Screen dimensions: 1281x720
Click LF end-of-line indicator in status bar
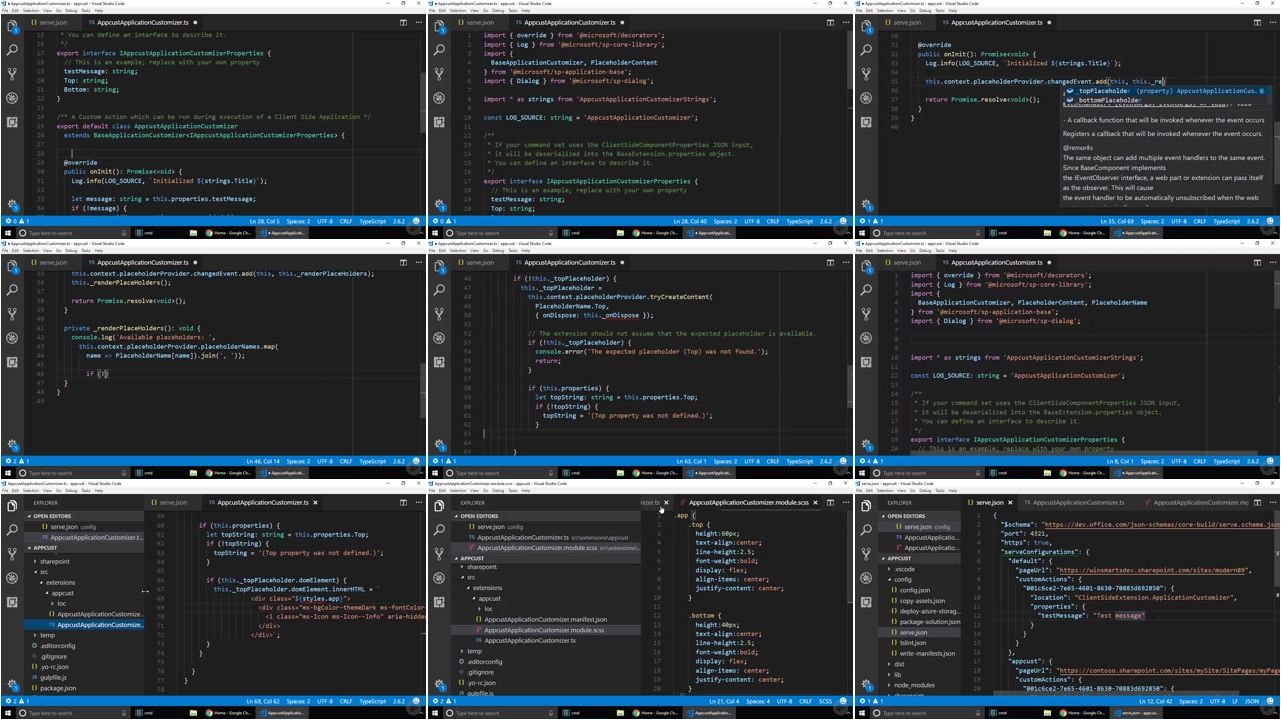click(x=1235, y=701)
